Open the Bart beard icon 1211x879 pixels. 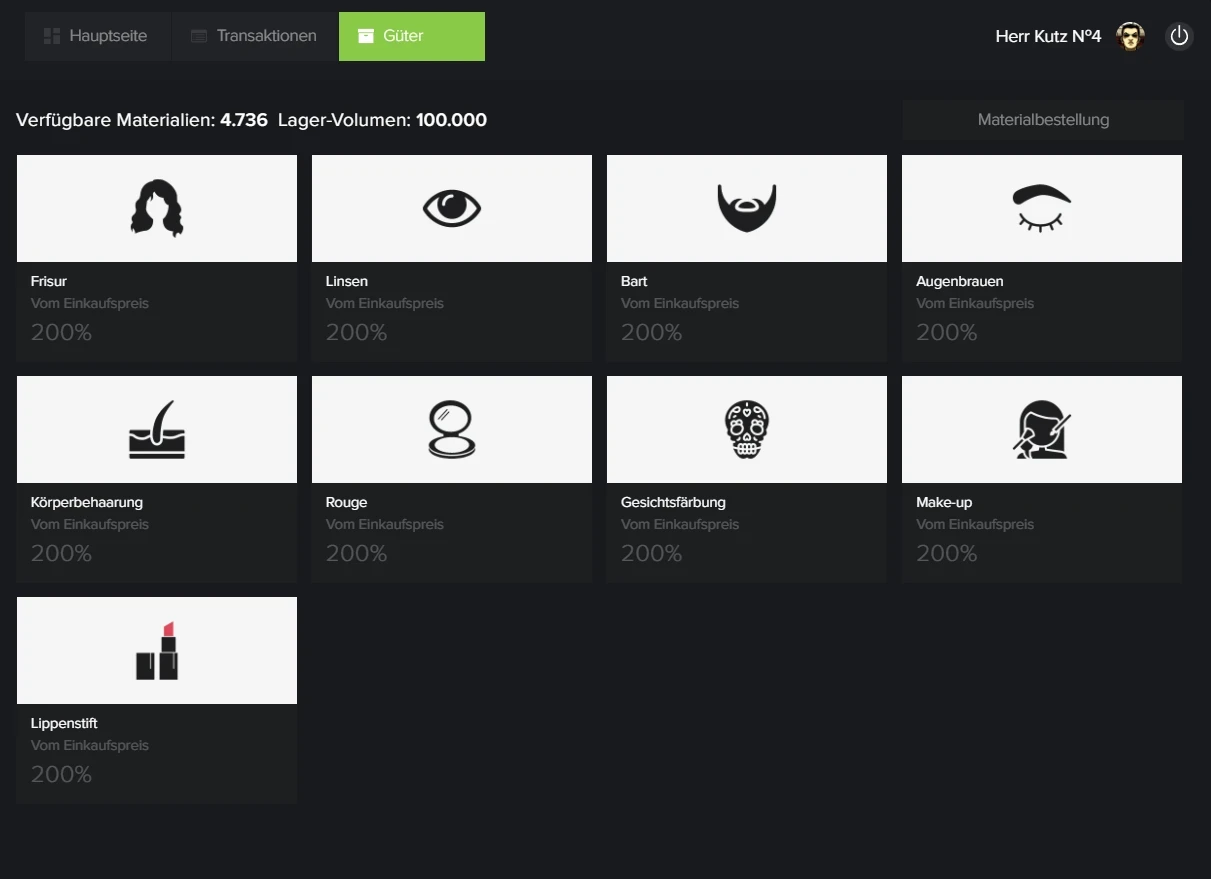(747, 208)
